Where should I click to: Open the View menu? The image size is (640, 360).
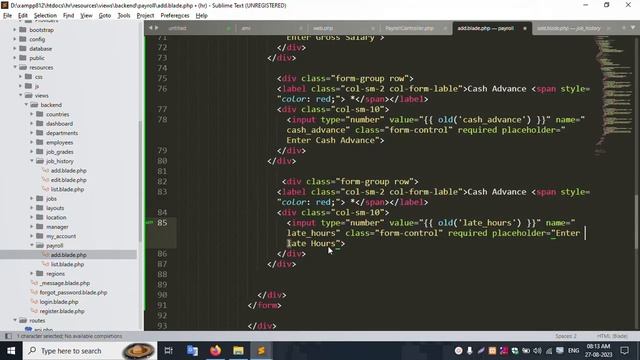pos(86,16)
